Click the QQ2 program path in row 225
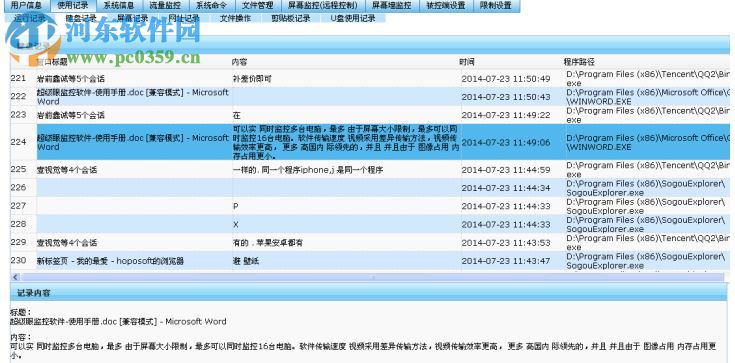This screenshot has height=363, width=735. coord(648,170)
